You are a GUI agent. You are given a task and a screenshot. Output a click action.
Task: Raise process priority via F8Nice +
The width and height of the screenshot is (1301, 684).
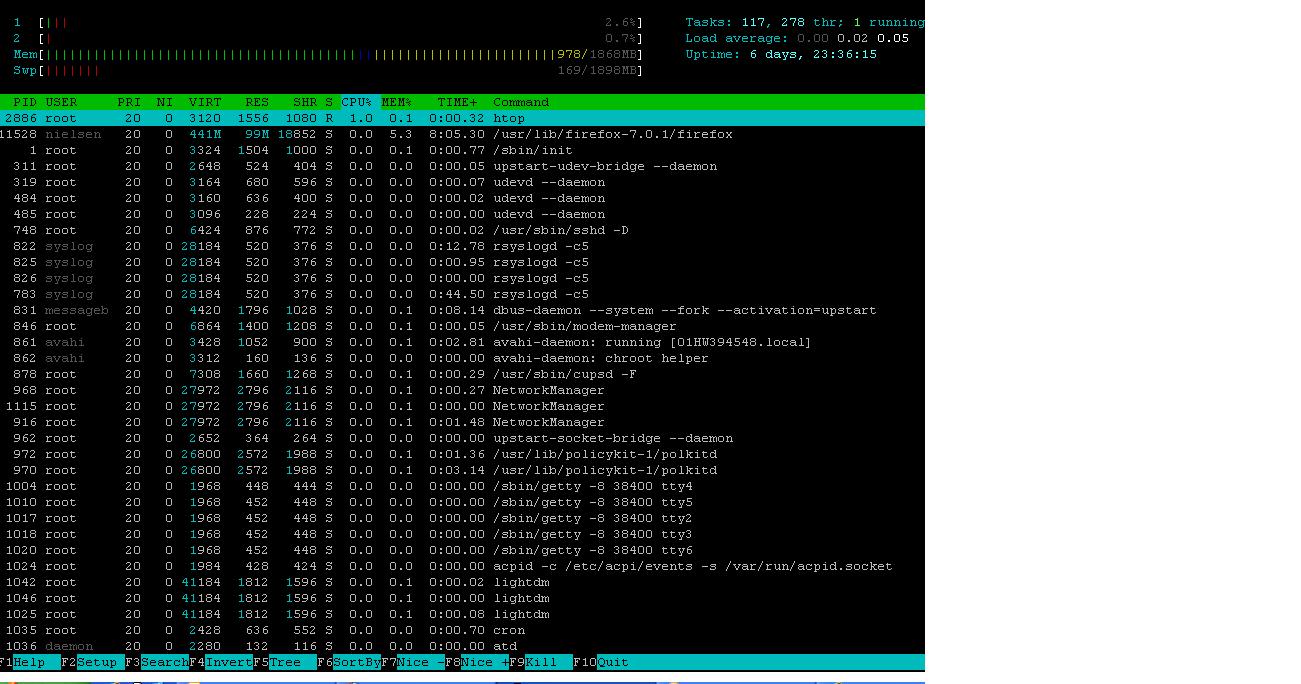[475, 662]
